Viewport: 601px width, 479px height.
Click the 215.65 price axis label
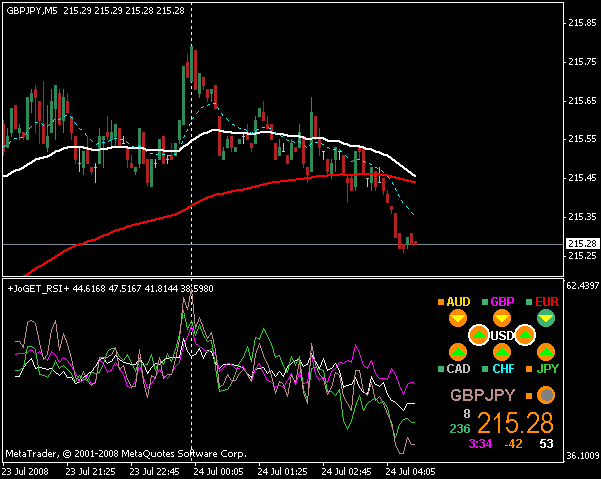tap(582, 101)
